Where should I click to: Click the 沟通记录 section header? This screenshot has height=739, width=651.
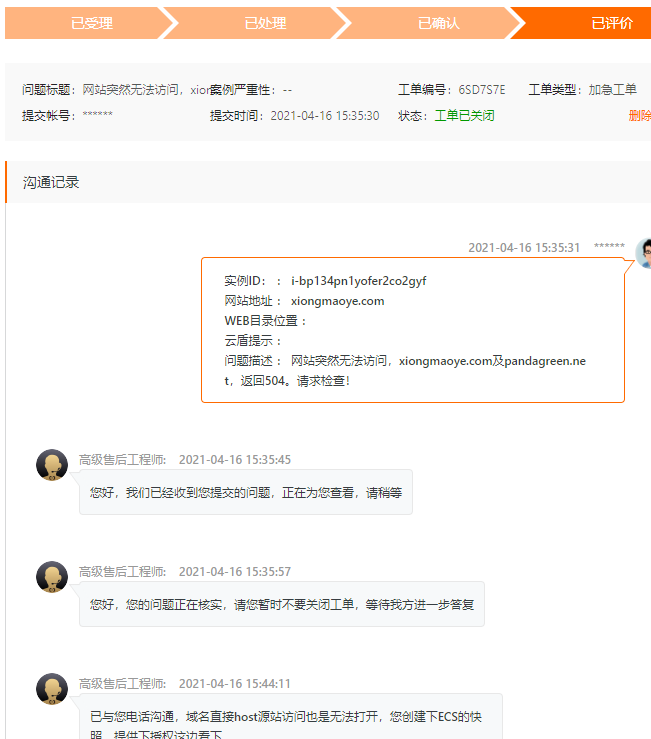pos(51,182)
